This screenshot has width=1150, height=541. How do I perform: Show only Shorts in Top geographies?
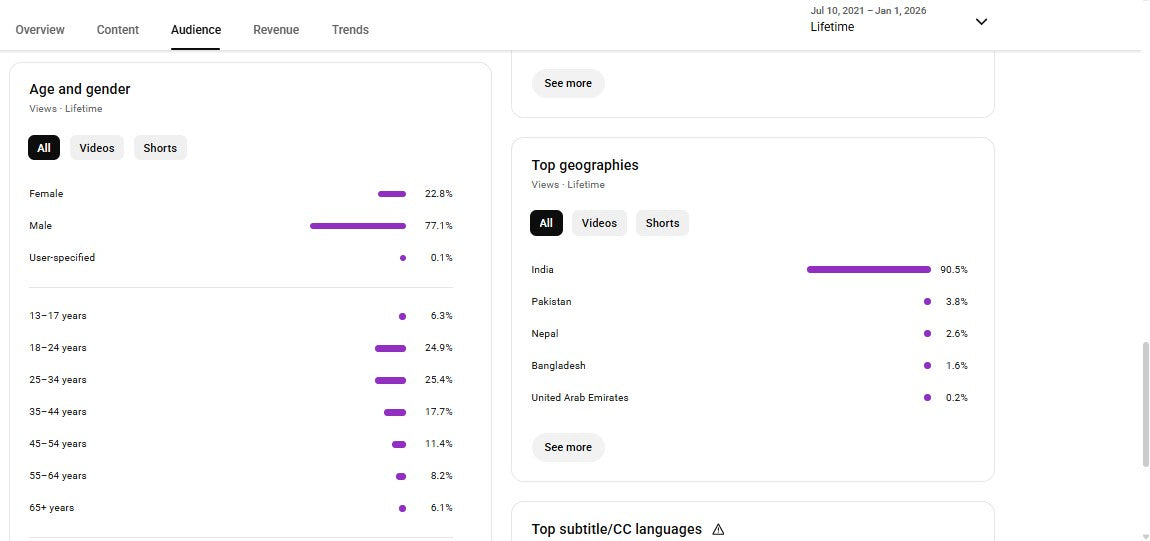coord(662,223)
